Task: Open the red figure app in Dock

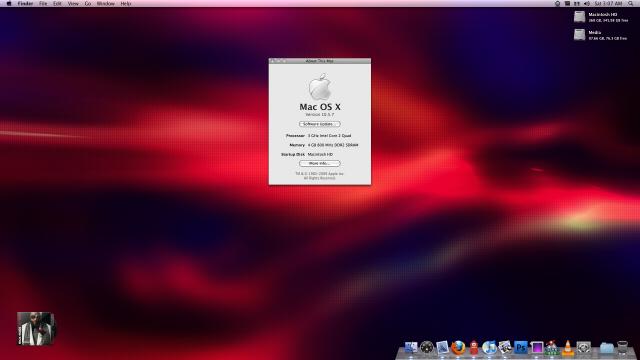Action: tap(473, 348)
